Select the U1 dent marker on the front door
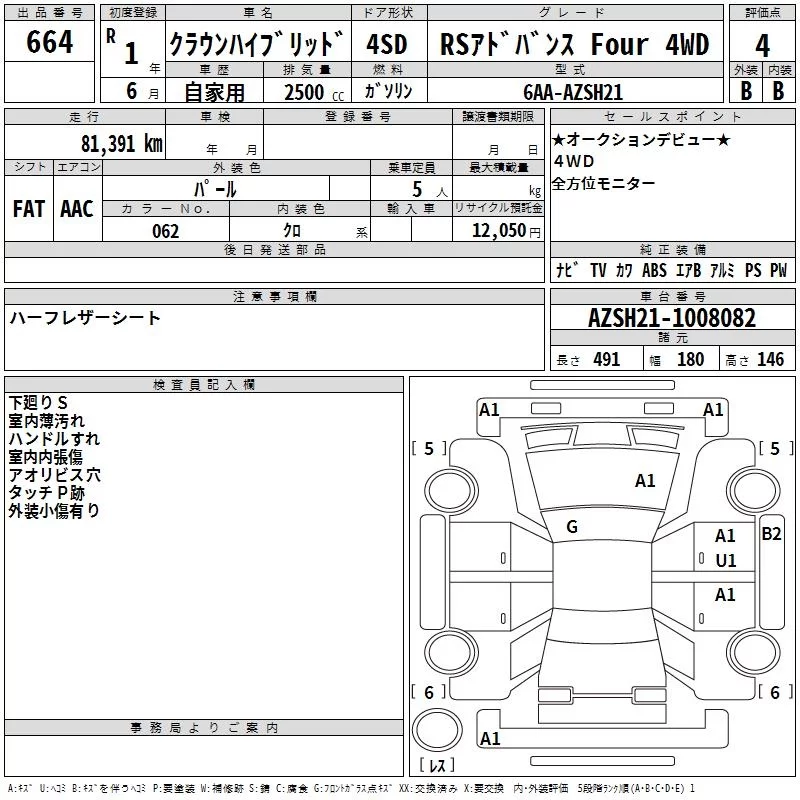800x800 pixels. click(726, 561)
